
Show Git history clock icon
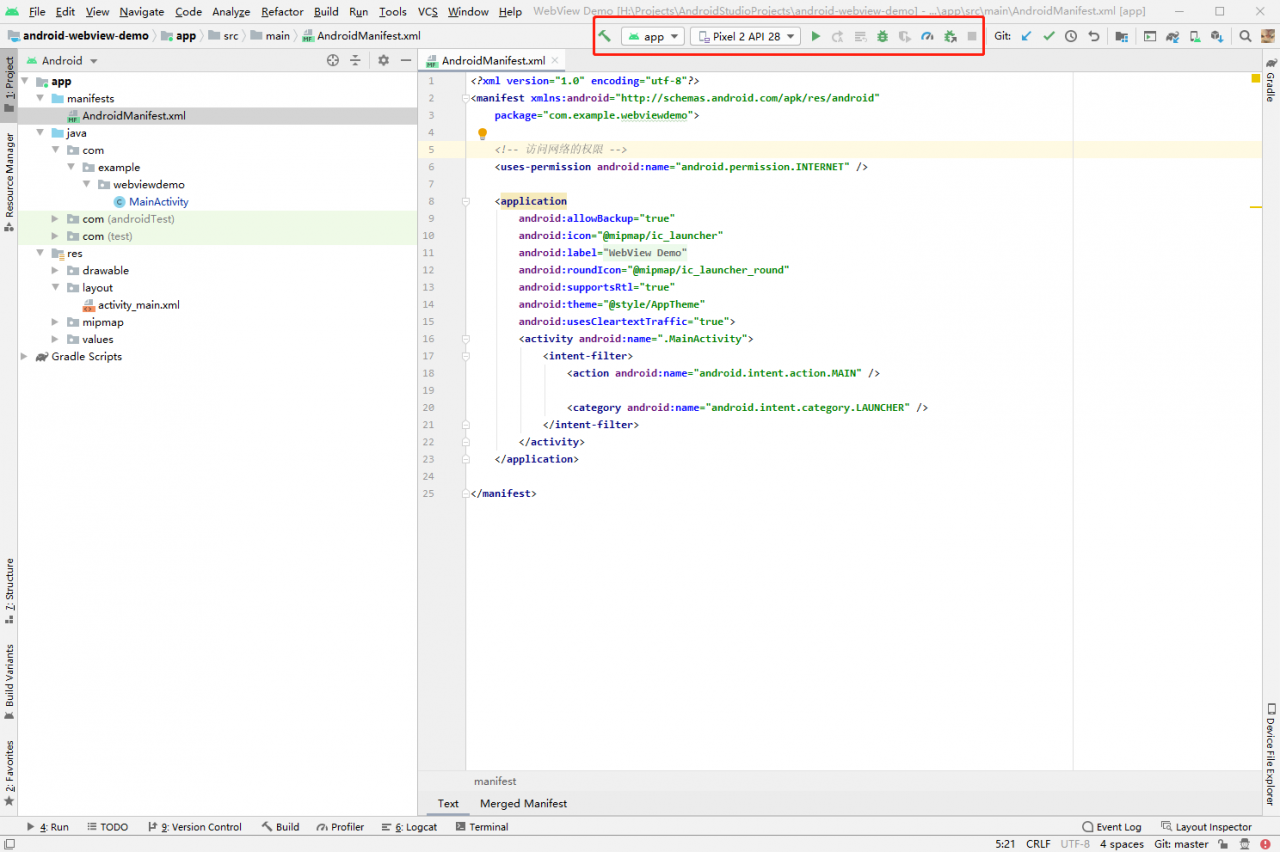coord(1071,36)
